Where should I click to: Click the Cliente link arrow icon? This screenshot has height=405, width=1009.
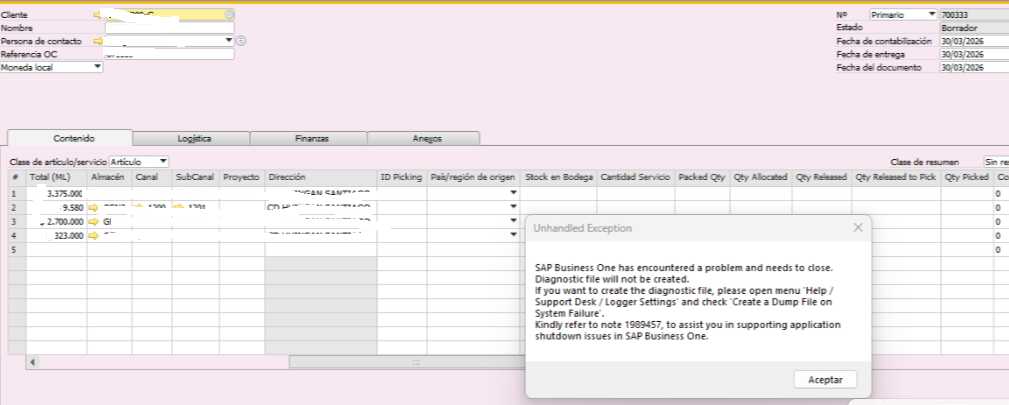tap(98, 15)
